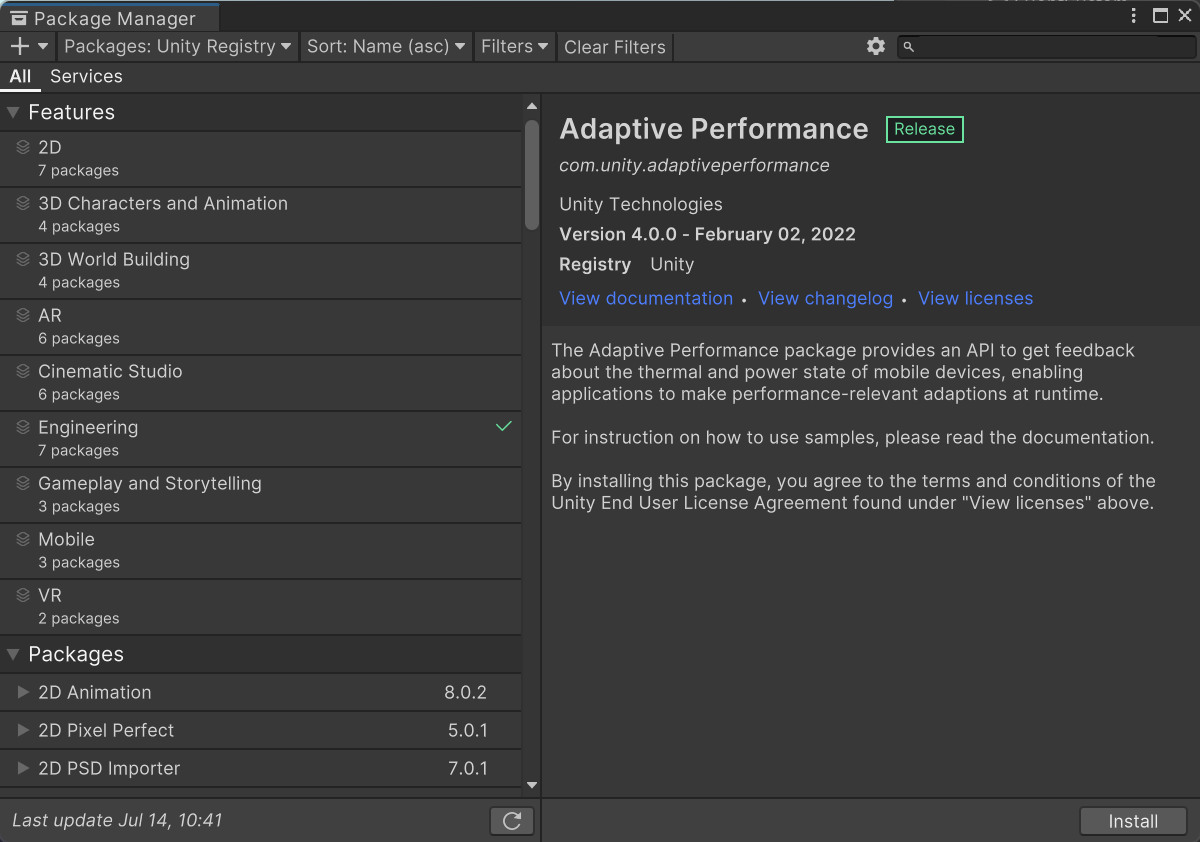Select Gameplay and Storytelling feature

pos(261,495)
